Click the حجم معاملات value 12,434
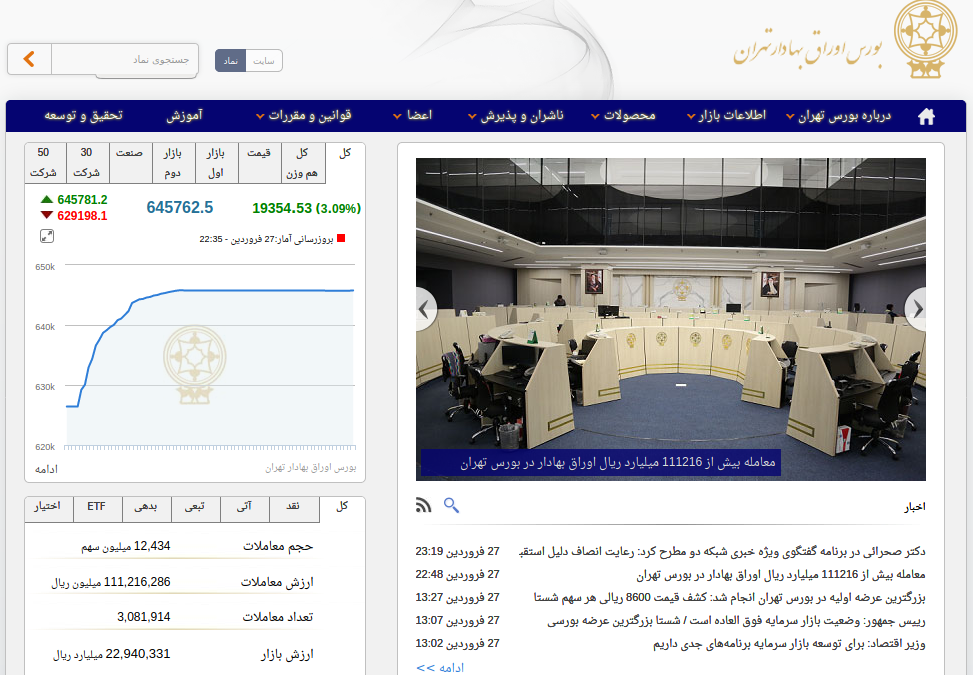This screenshot has width=973, height=675. (x=152, y=546)
